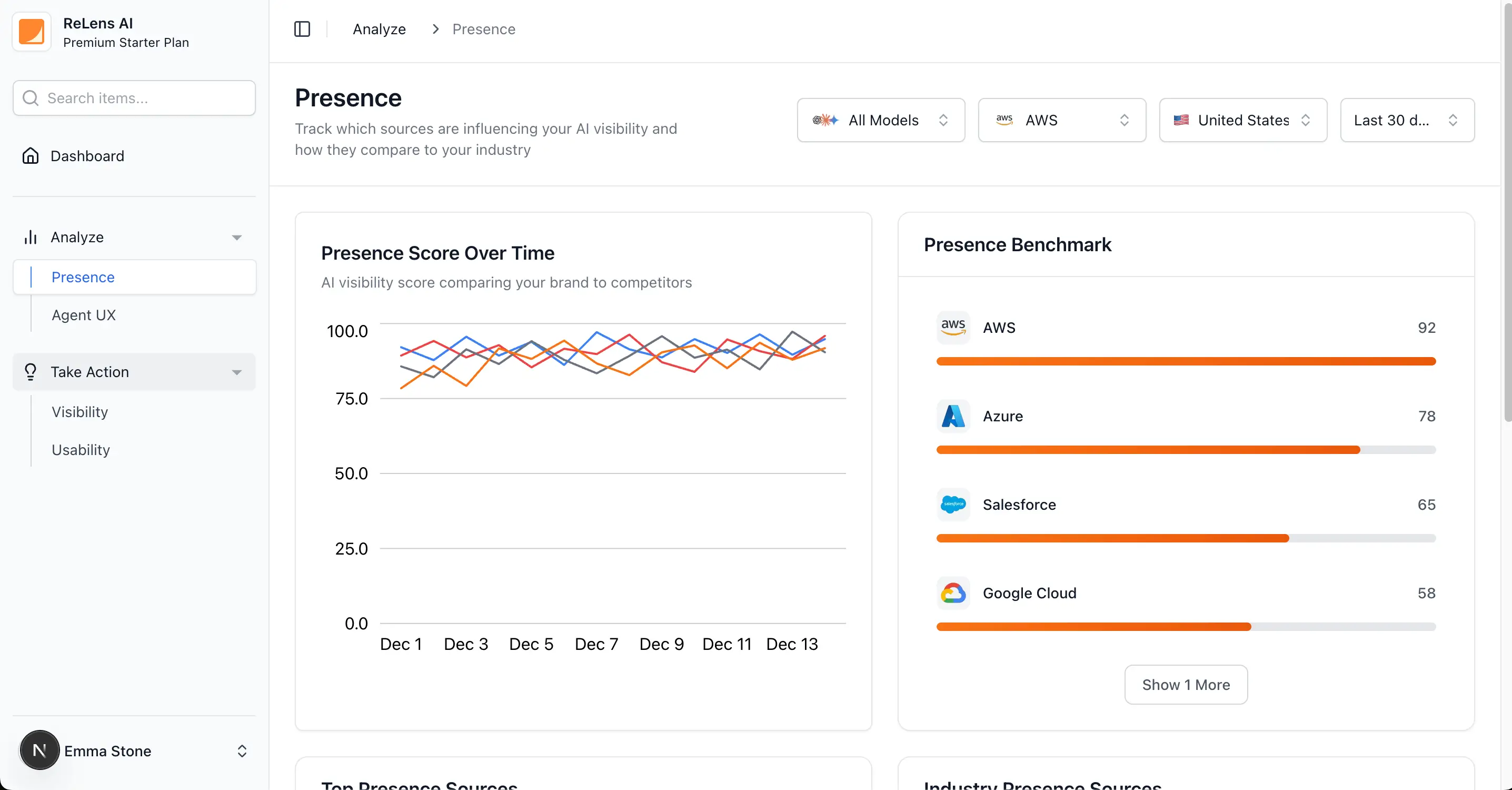Screen dimensions: 1512x790
Task: Click the Salesforce cloud logo
Action: click(x=952, y=504)
